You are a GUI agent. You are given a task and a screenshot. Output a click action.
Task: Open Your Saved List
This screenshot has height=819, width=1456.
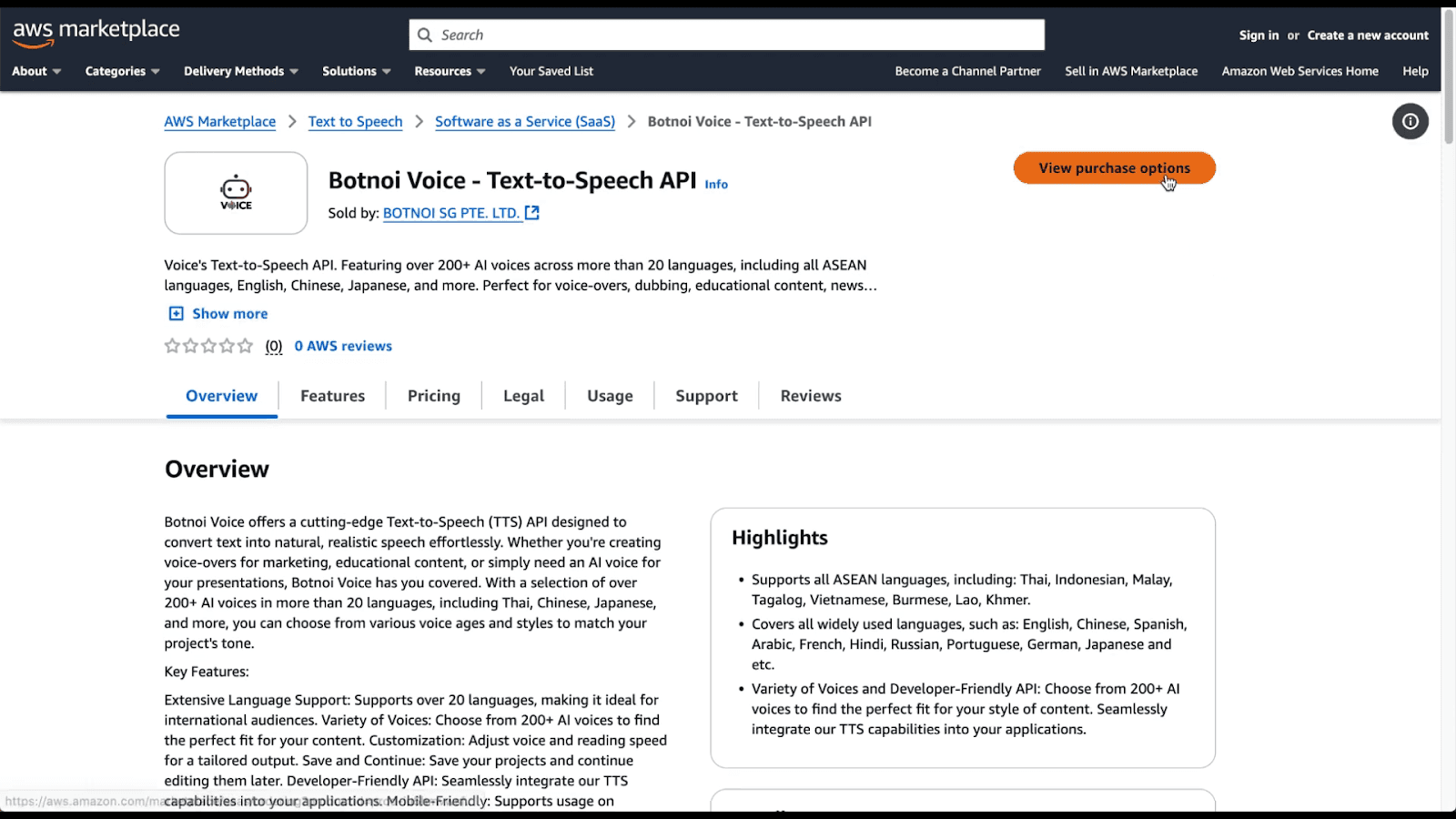(x=551, y=71)
